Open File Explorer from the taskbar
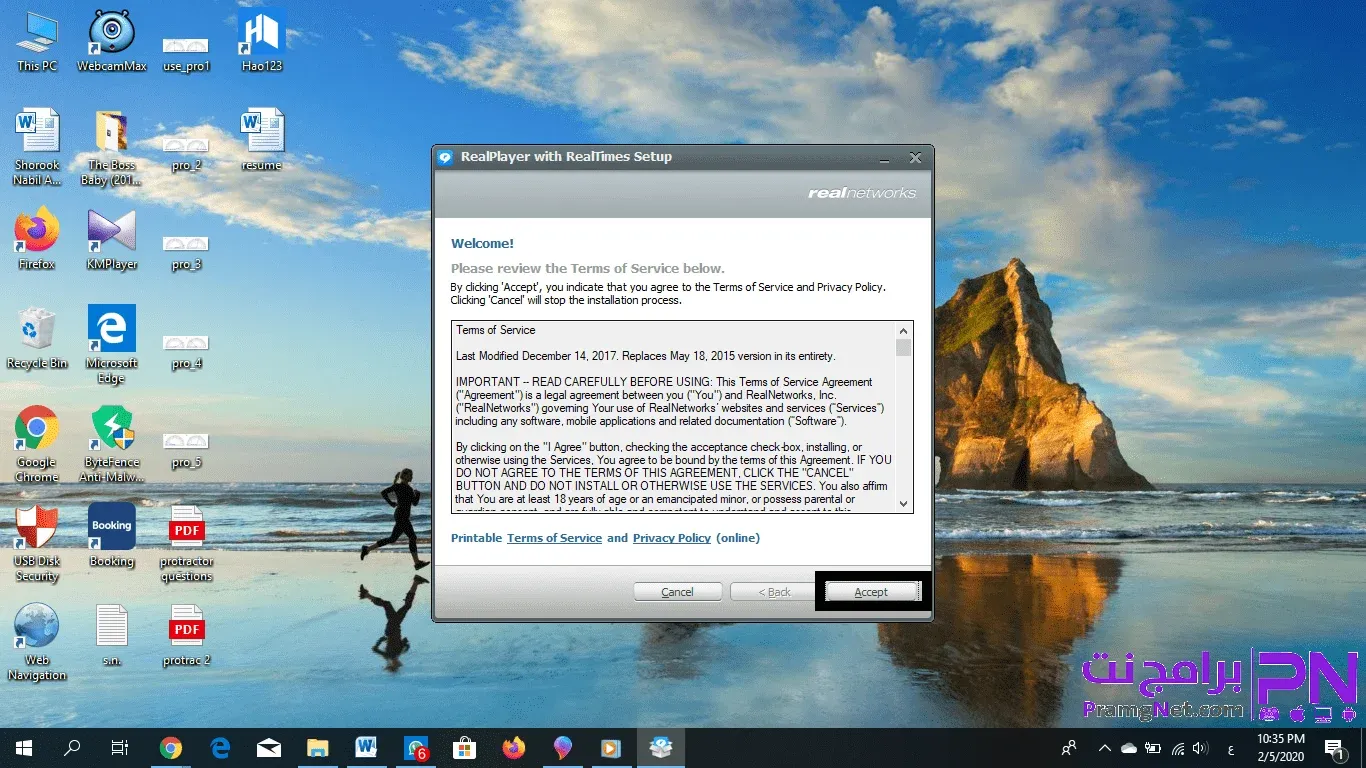This screenshot has height=768, width=1366. pyautogui.click(x=318, y=747)
